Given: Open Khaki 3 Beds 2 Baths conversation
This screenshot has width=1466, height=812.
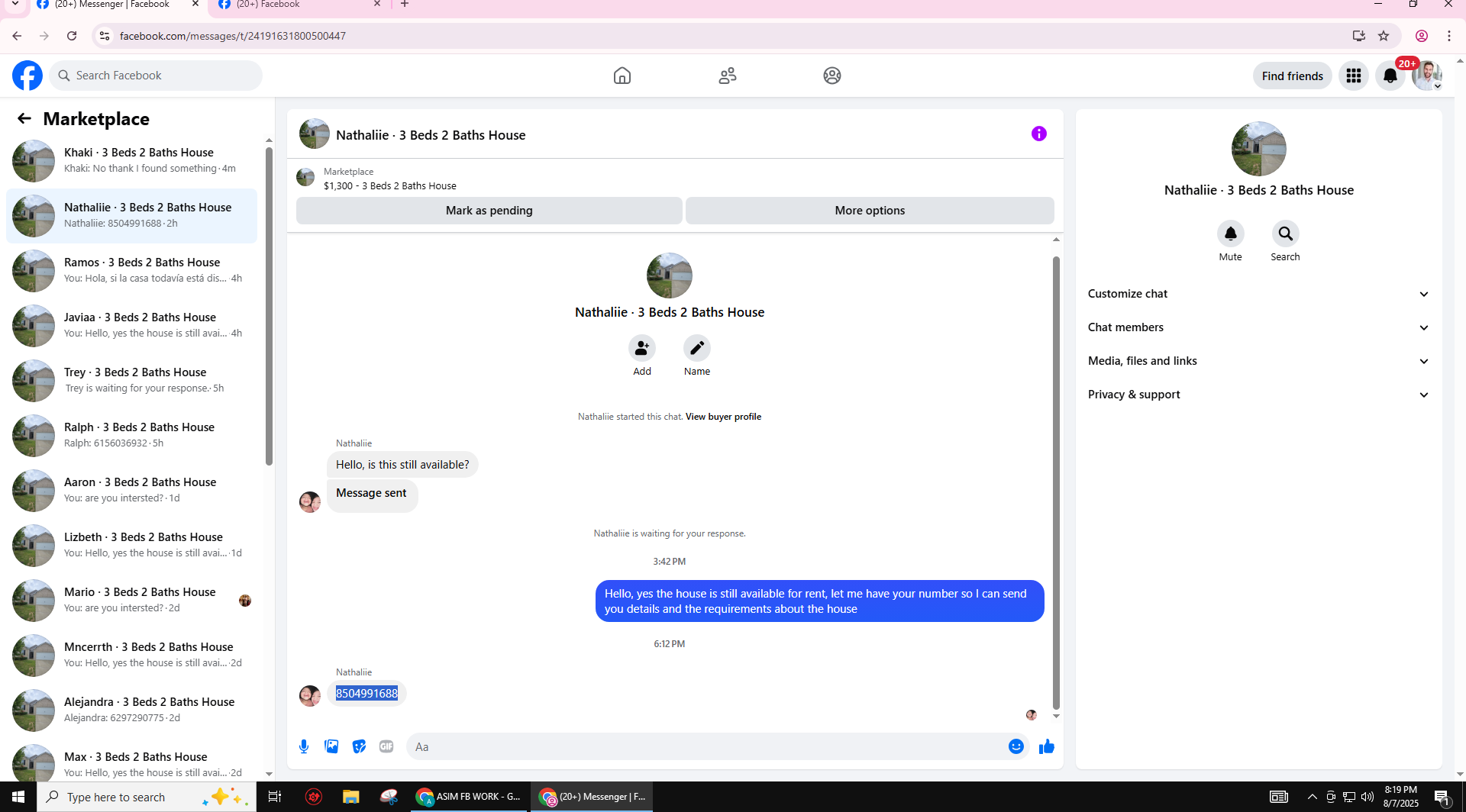Looking at the screenshot, I should [131, 160].
